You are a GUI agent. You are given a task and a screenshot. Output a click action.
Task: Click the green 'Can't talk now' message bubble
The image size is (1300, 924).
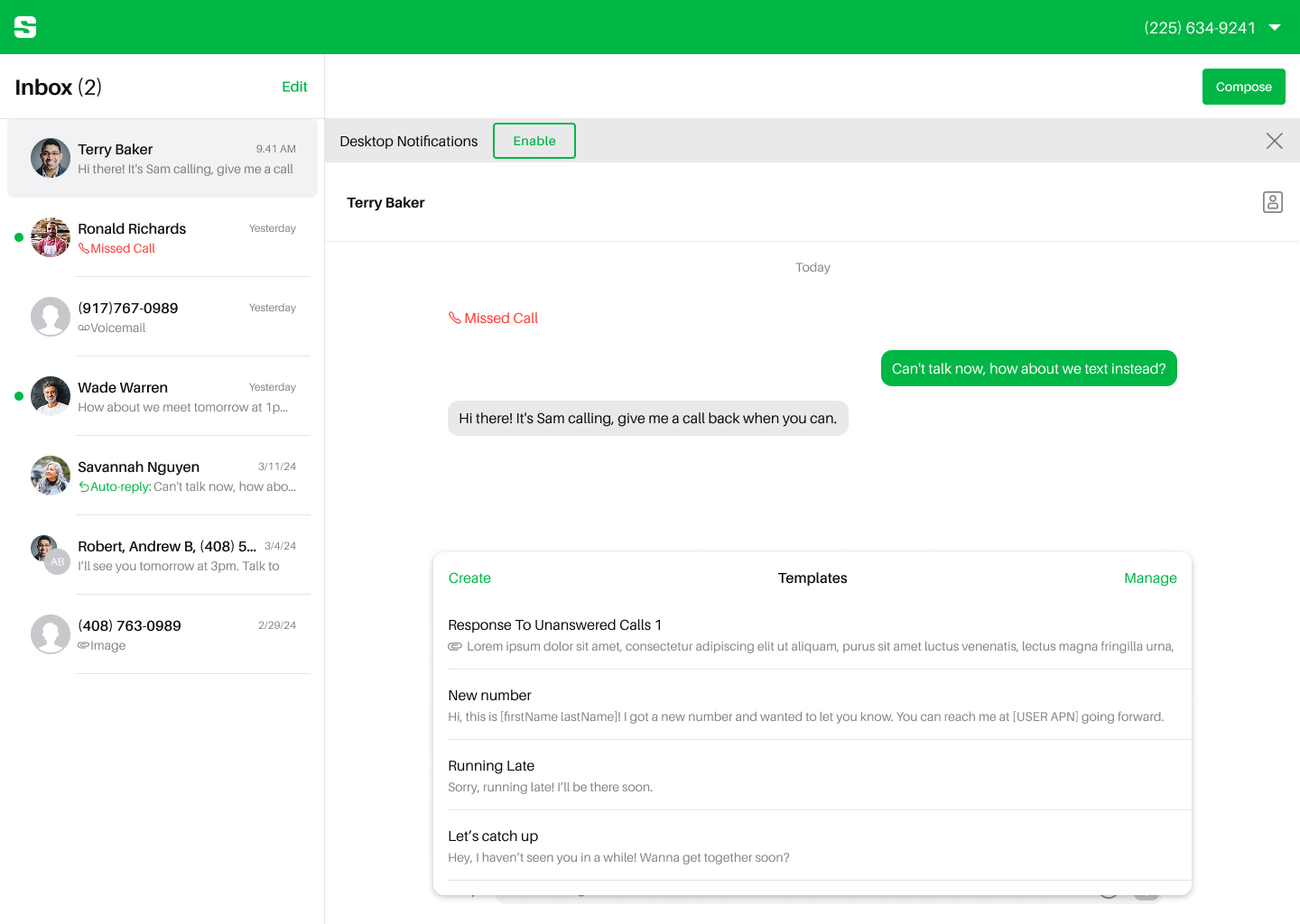(1029, 368)
